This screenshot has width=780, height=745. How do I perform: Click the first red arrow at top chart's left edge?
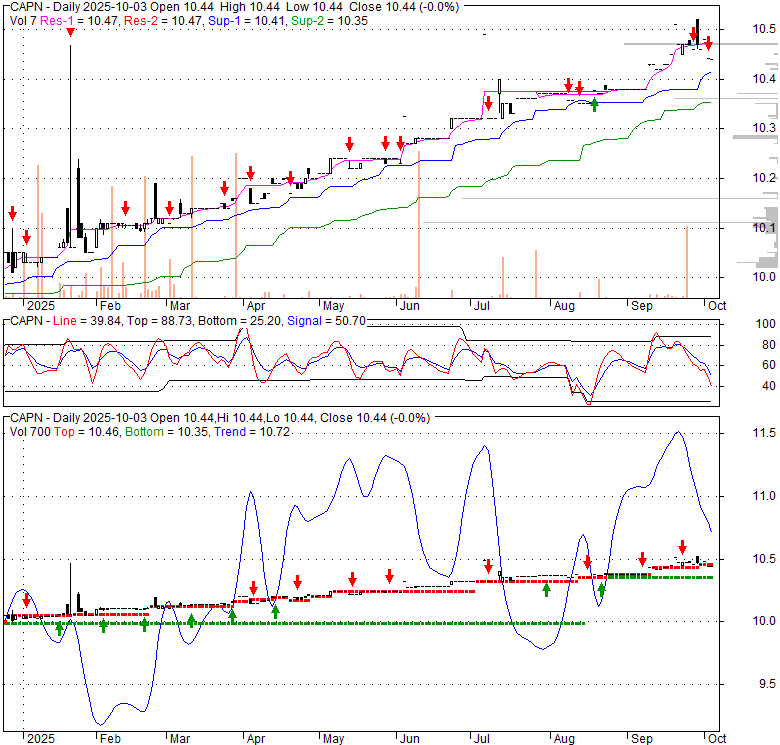pyautogui.click(x=12, y=213)
